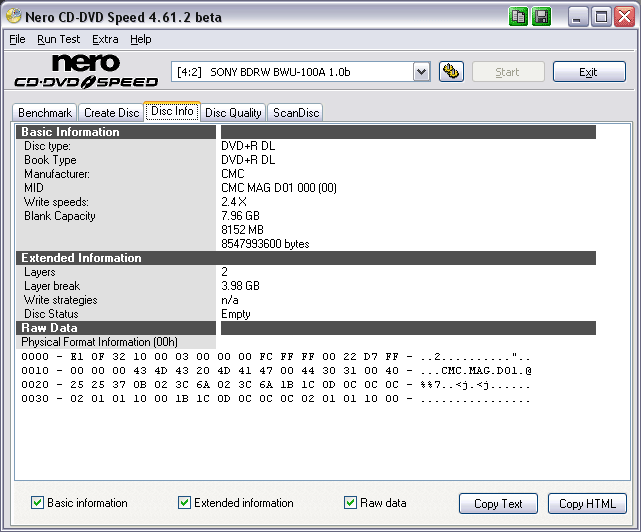The height and width of the screenshot is (532, 641).
Task: Click the Extended Information section header
Action: click(306, 258)
